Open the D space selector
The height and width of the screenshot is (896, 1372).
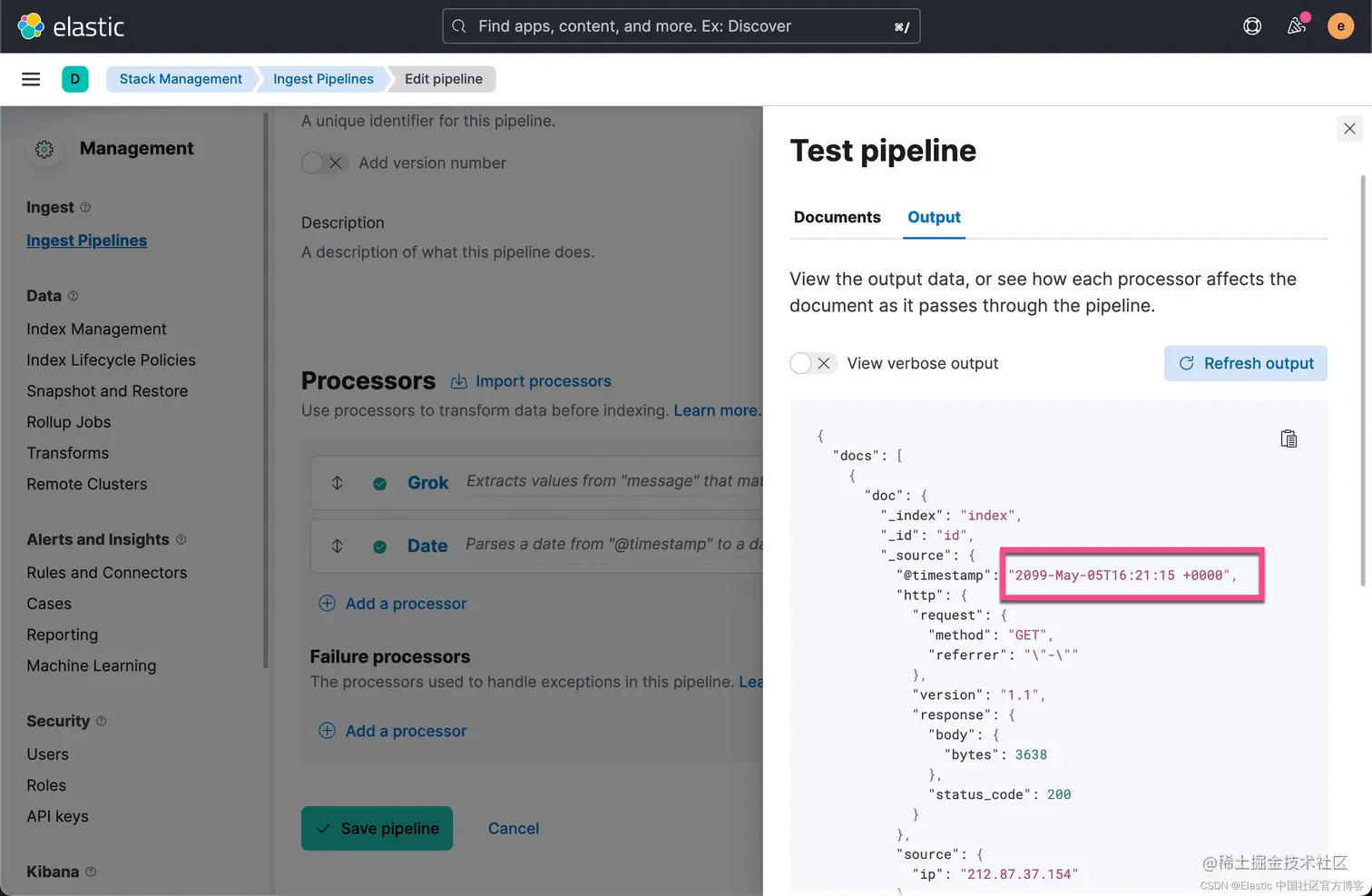click(x=75, y=79)
